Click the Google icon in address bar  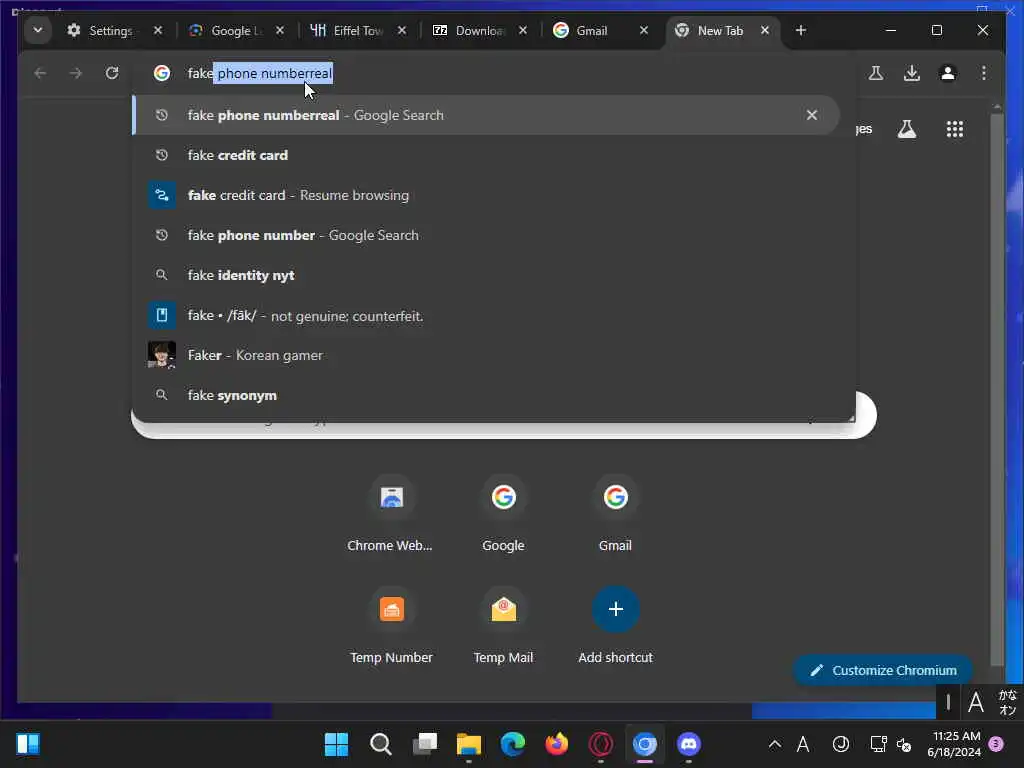click(162, 73)
